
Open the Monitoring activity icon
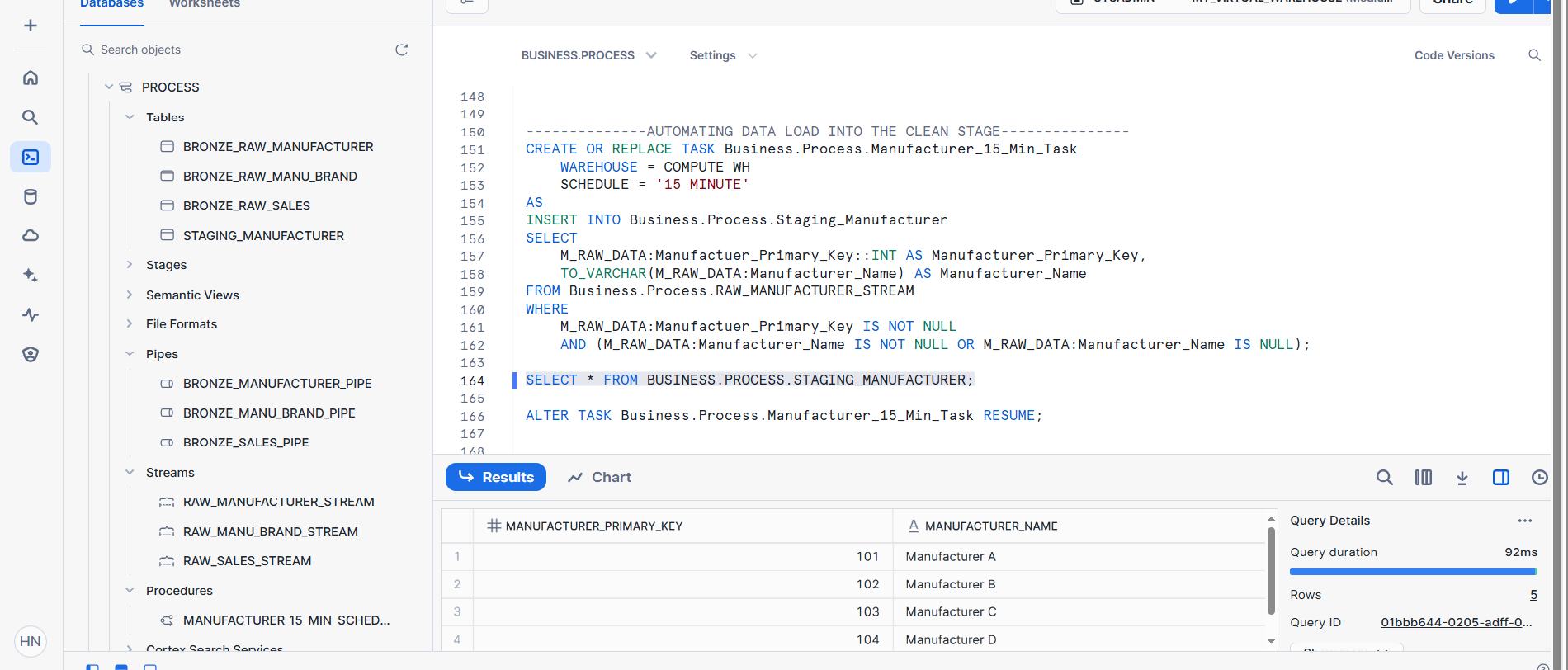(31, 315)
